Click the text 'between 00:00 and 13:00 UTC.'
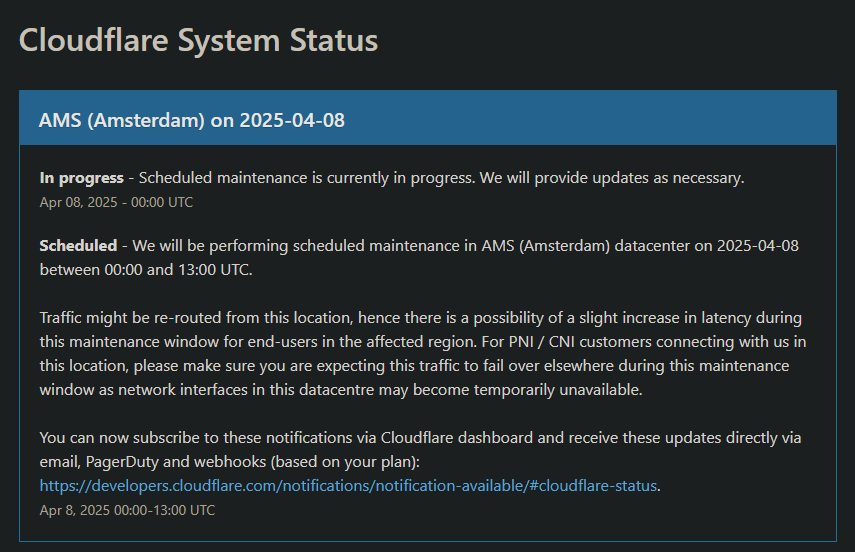The height and width of the screenshot is (552, 855). click(x=146, y=269)
